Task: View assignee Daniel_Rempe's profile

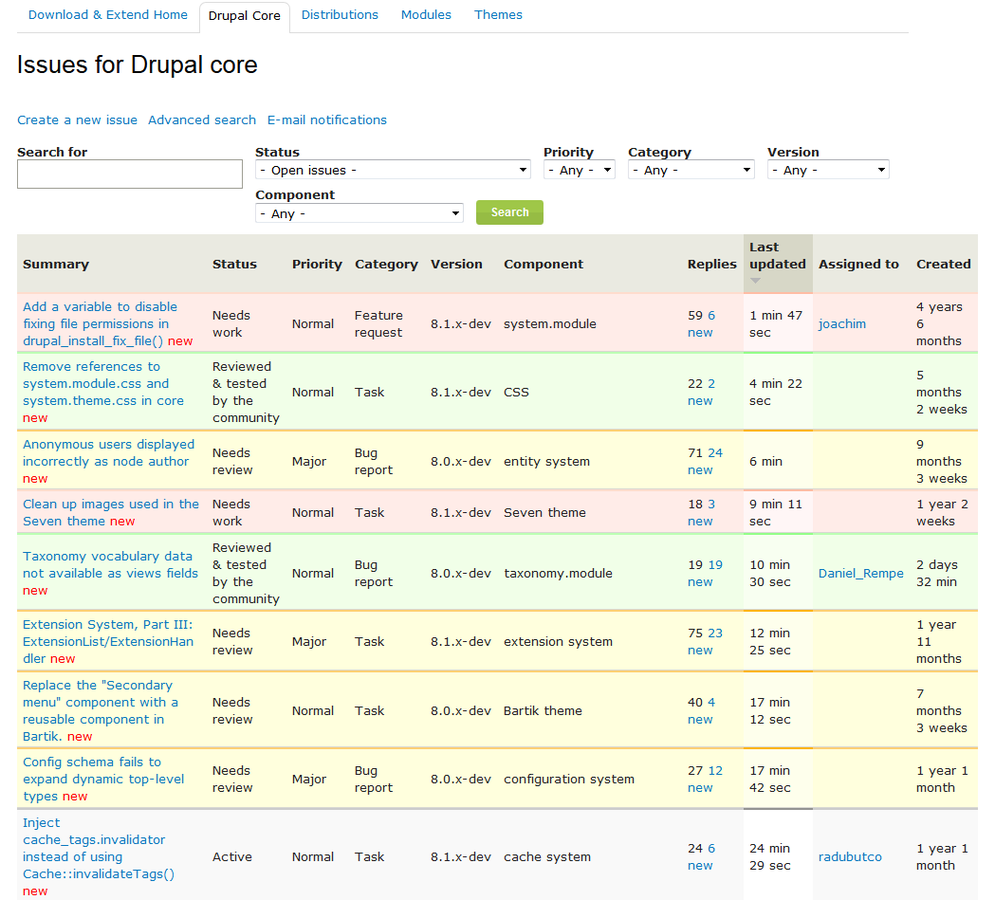Action: pos(861,573)
